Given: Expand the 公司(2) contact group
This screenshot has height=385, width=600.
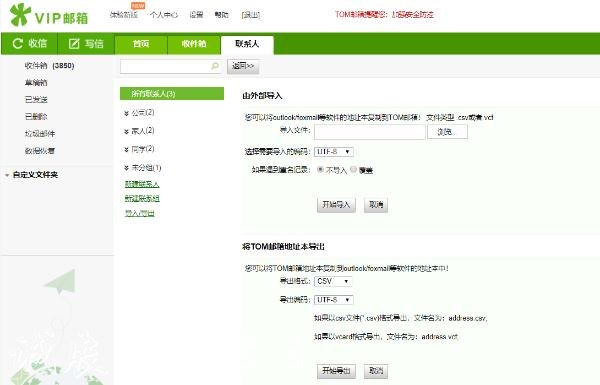Looking at the screenshot, I should (x=126, y=113).
